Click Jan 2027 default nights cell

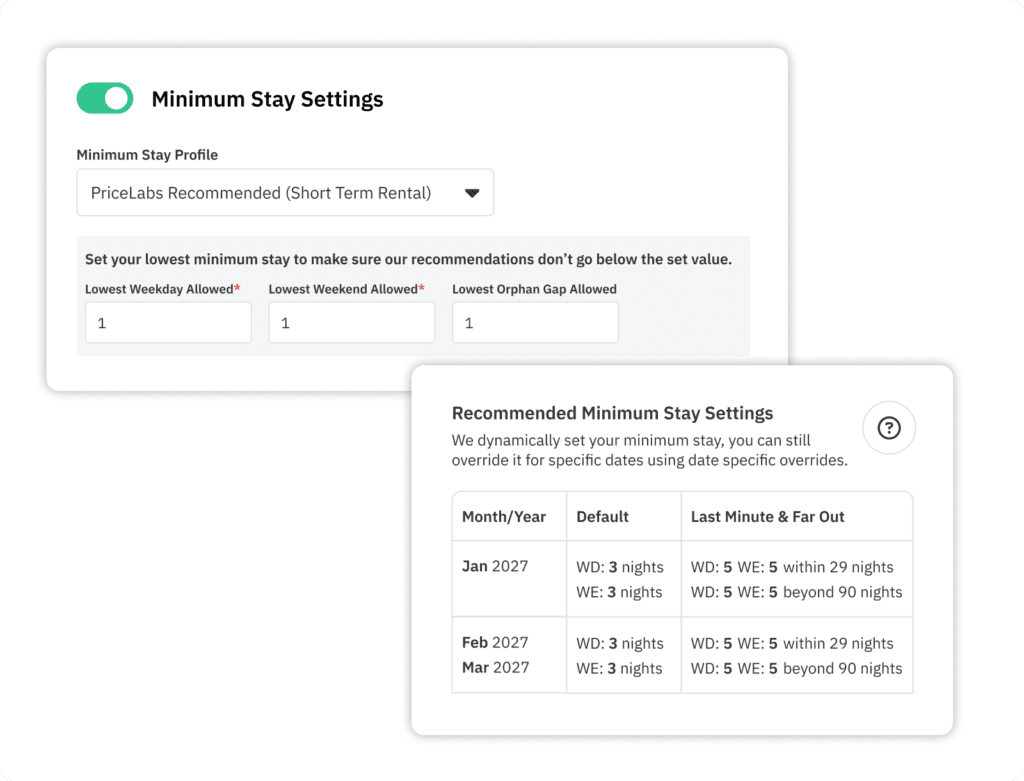620,579
